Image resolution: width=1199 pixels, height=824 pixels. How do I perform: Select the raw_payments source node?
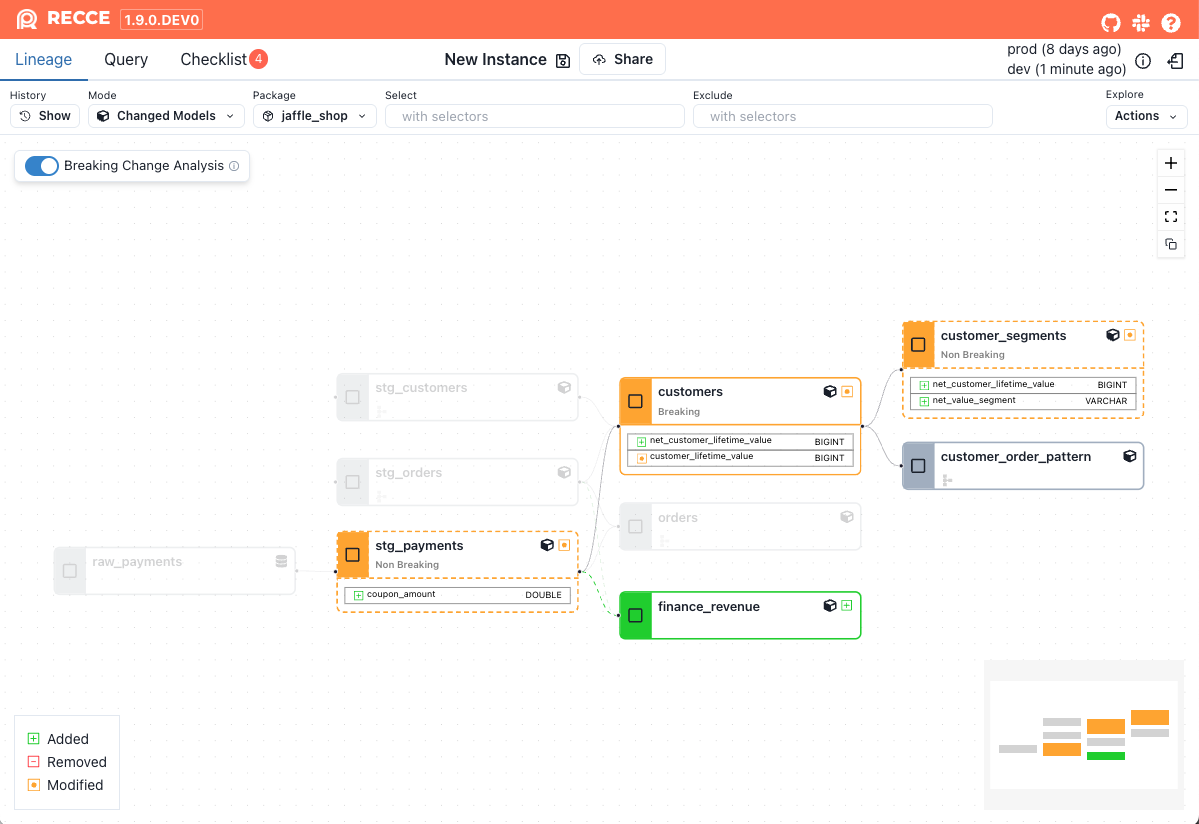point(174,570)
